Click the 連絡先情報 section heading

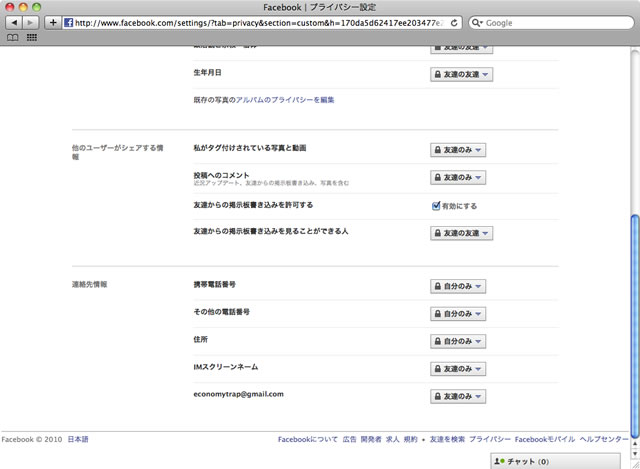(89, 284)
